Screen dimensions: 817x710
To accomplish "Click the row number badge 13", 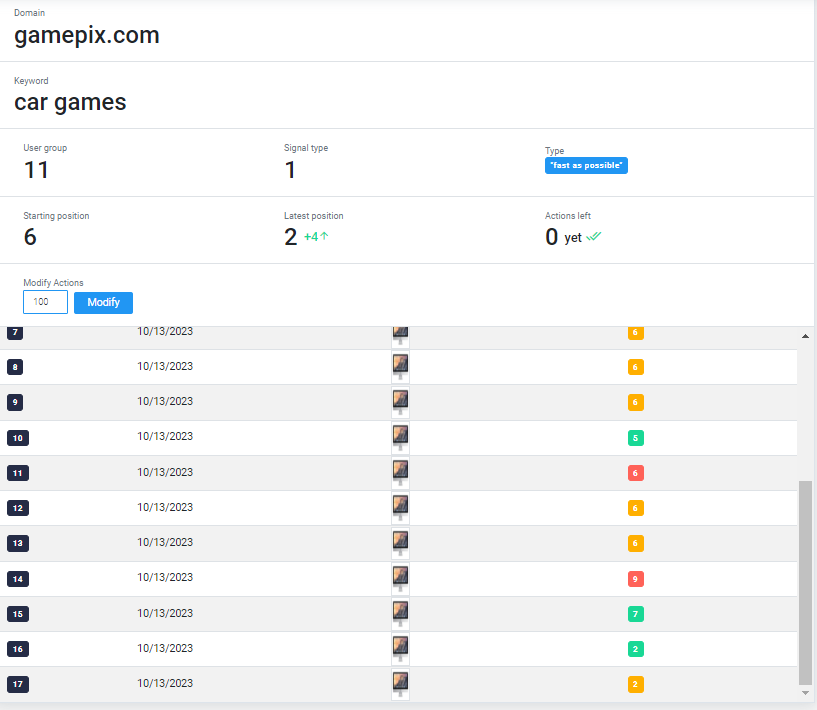I will (x=18, y=543).
